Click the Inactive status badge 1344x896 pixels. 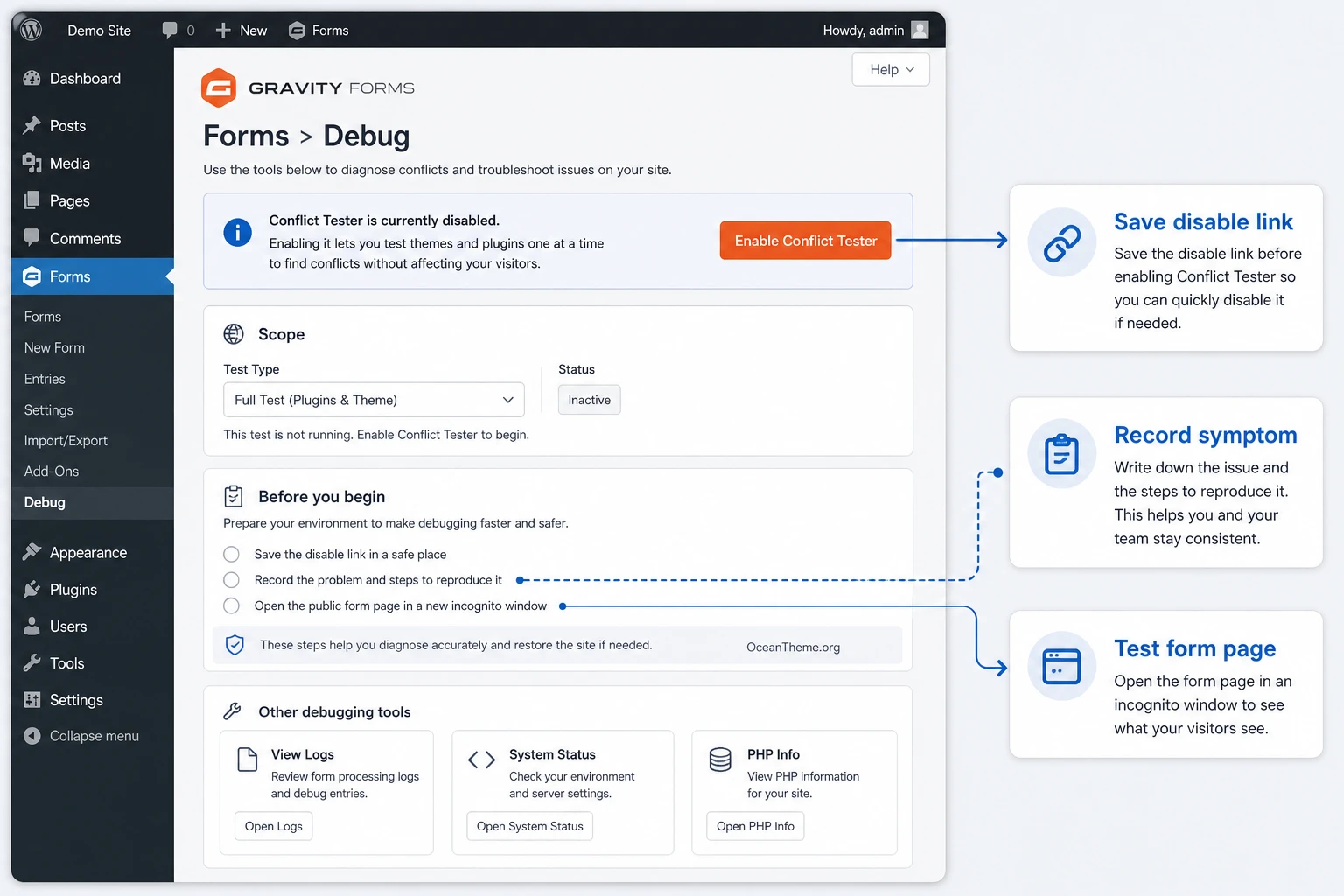point(589,400)
